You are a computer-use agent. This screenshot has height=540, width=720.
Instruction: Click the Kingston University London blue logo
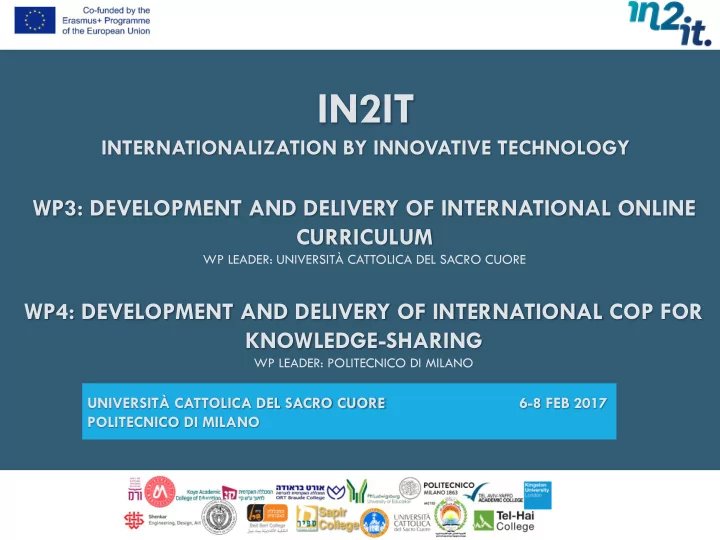(x=537, y=495)
